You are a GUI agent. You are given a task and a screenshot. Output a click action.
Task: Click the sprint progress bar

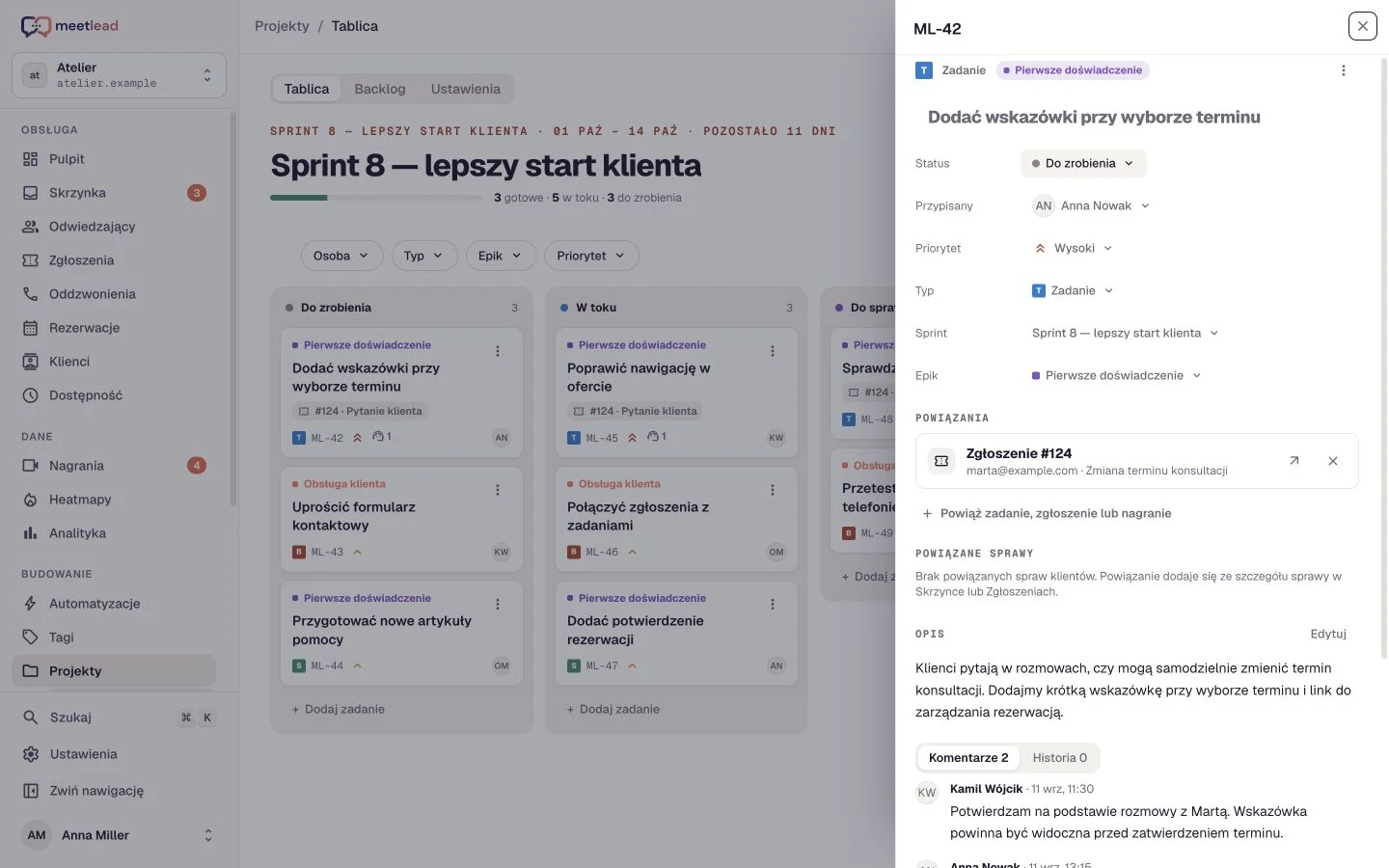pos(376,198)
